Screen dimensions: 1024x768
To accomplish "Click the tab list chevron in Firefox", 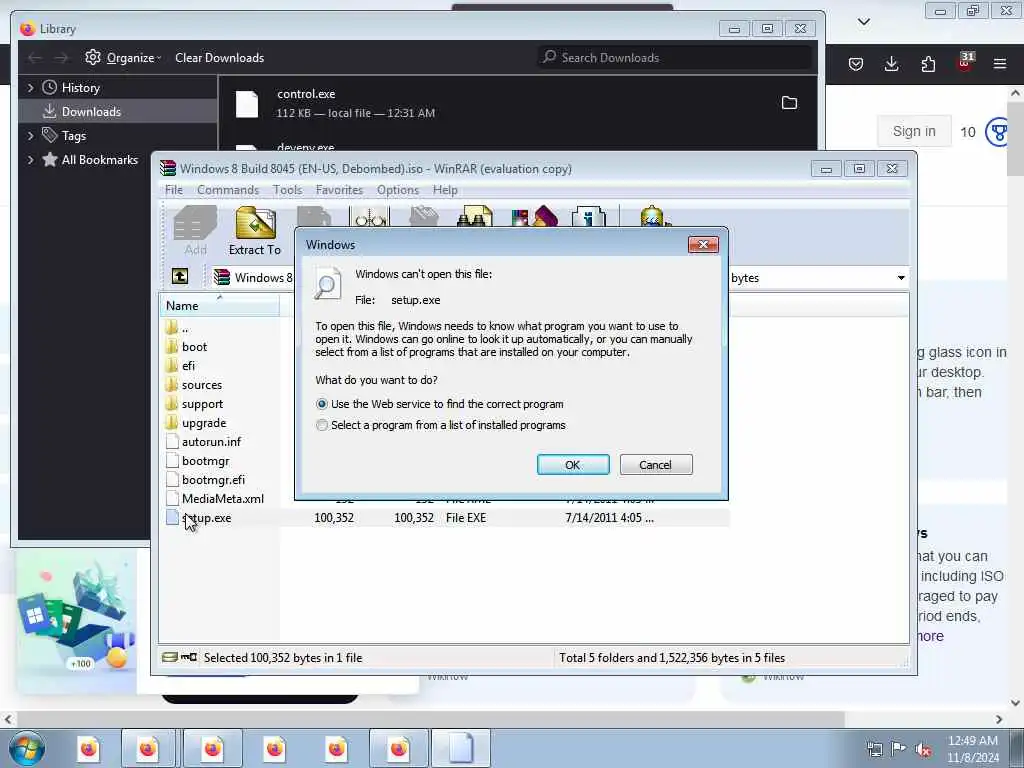I will click(x=863, y=22).
